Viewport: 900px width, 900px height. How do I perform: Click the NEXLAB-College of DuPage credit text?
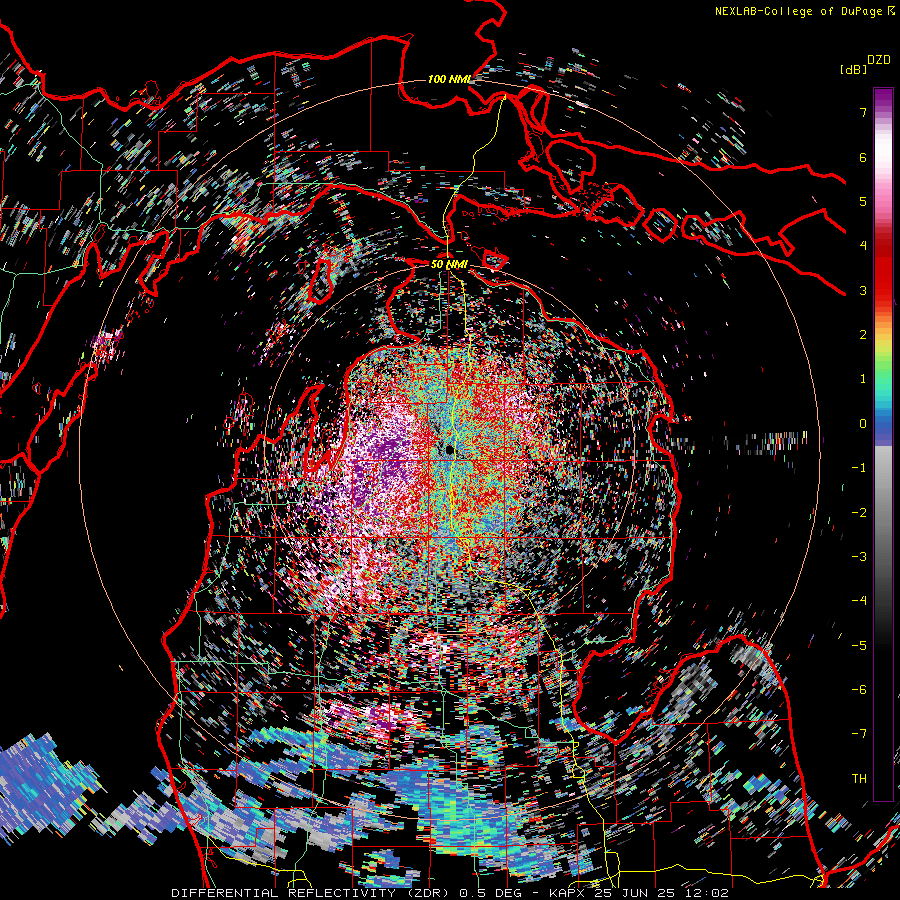(798, 11)
